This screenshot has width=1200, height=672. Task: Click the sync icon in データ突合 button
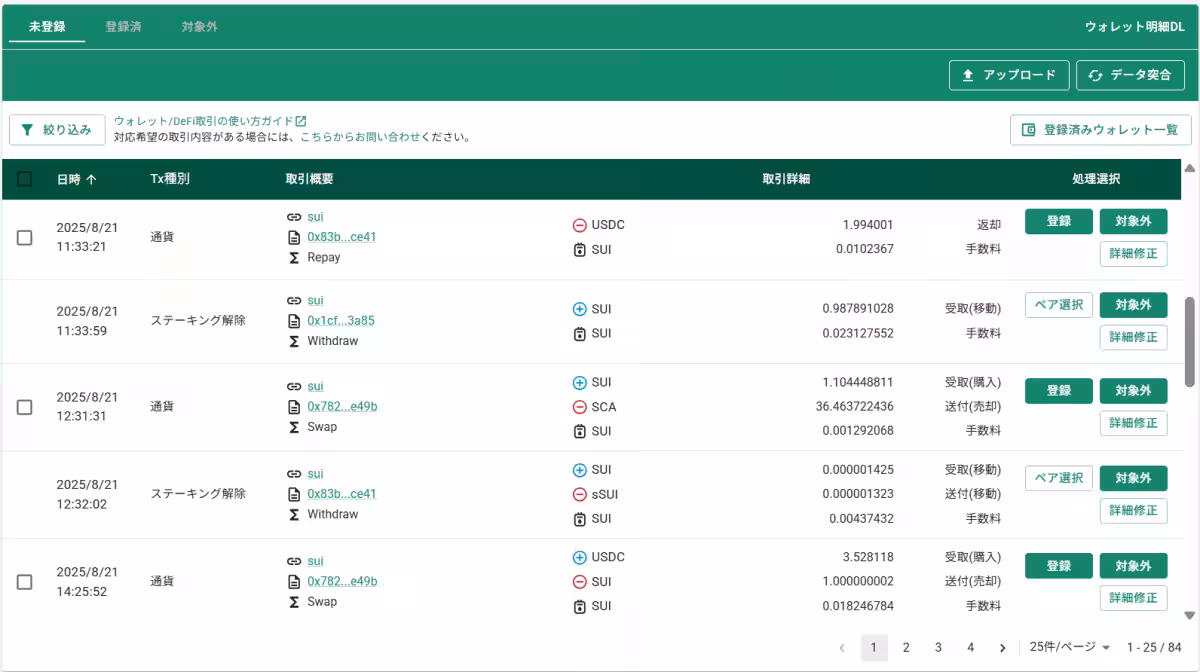pos(1095,75)
